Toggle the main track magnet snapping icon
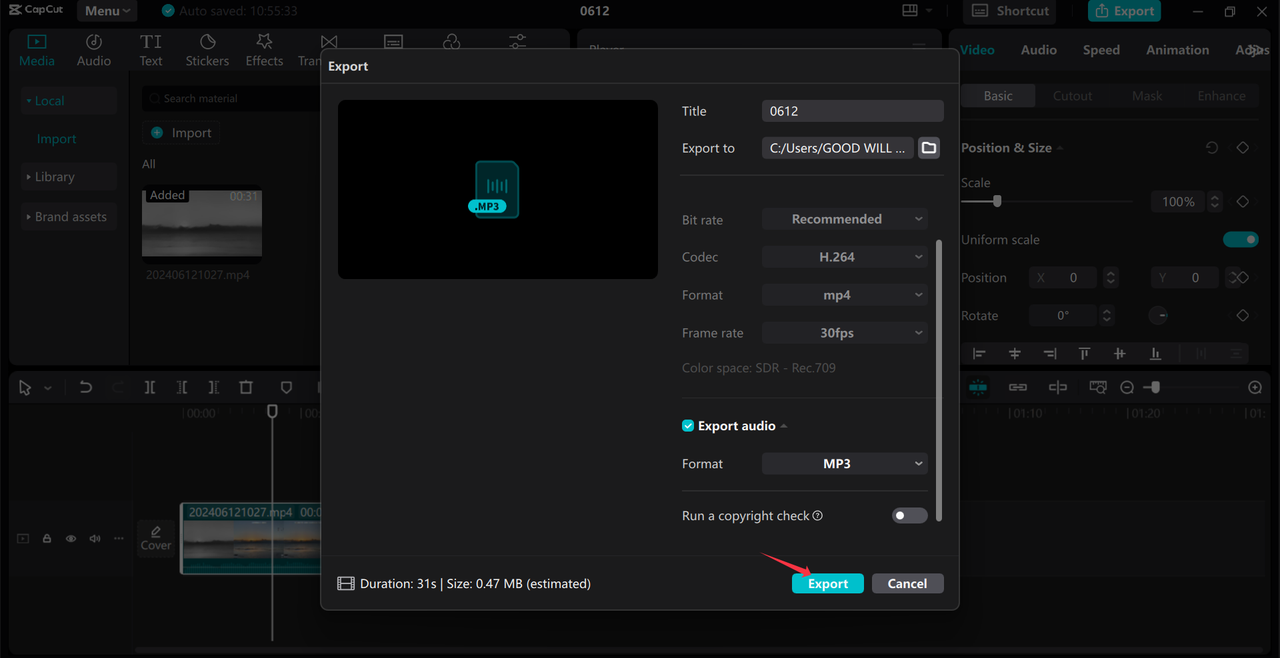The image size is (1280, 658). [x=978, y=387]
